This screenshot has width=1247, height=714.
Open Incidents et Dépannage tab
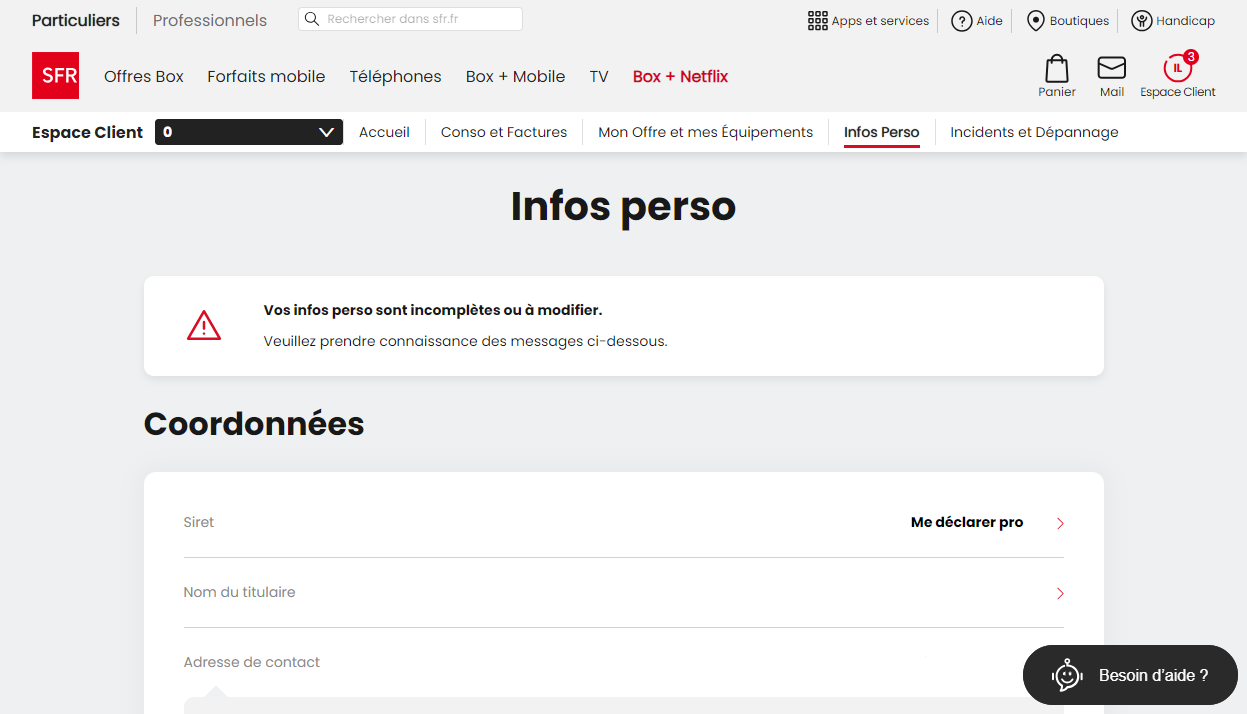click(1034, 132)
